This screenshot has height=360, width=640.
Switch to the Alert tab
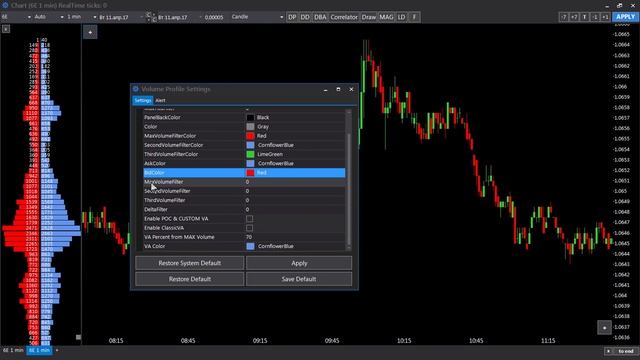(x=160, y=100)
